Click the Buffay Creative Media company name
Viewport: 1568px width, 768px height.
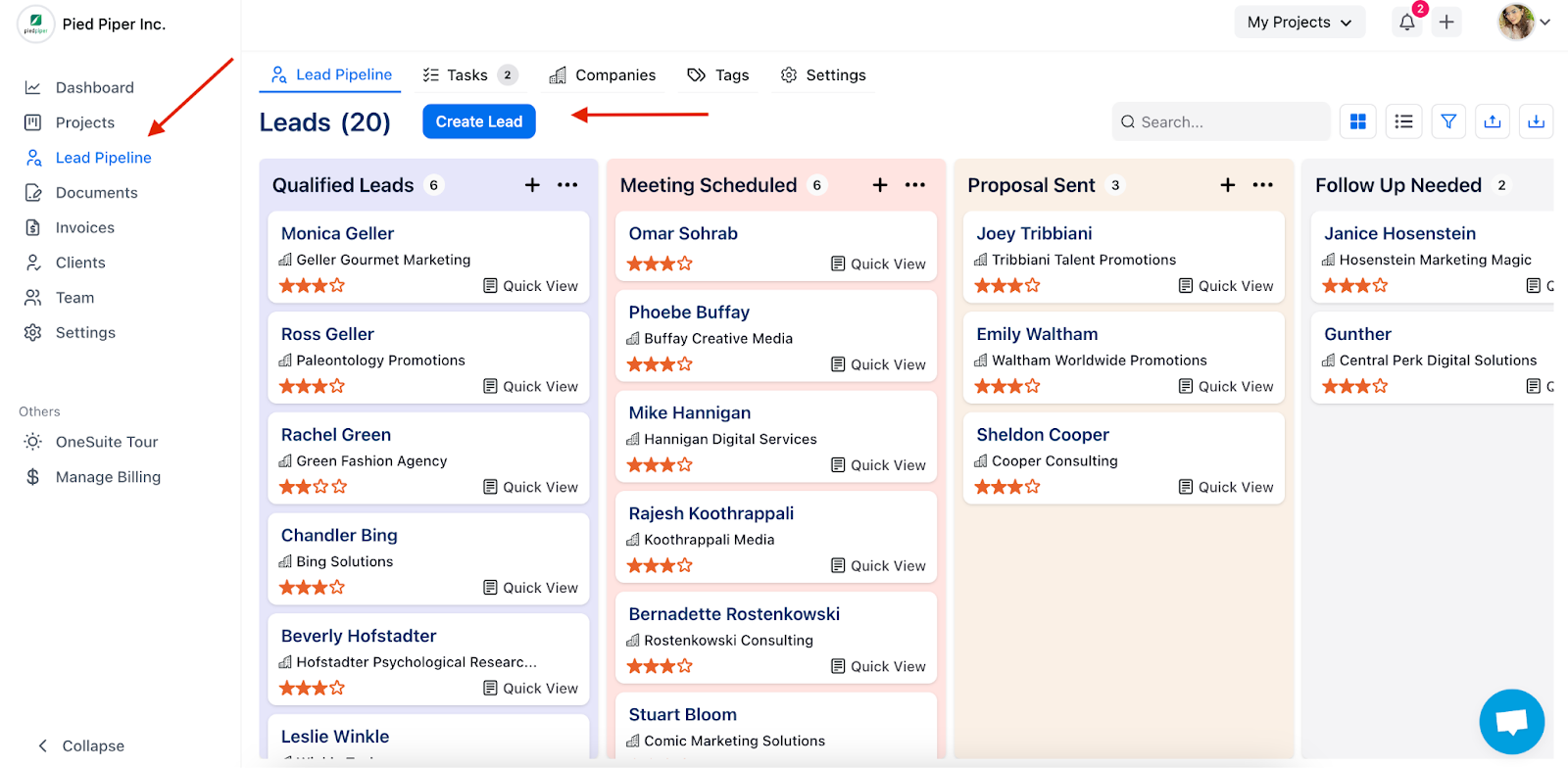click(x=718, y=338)
